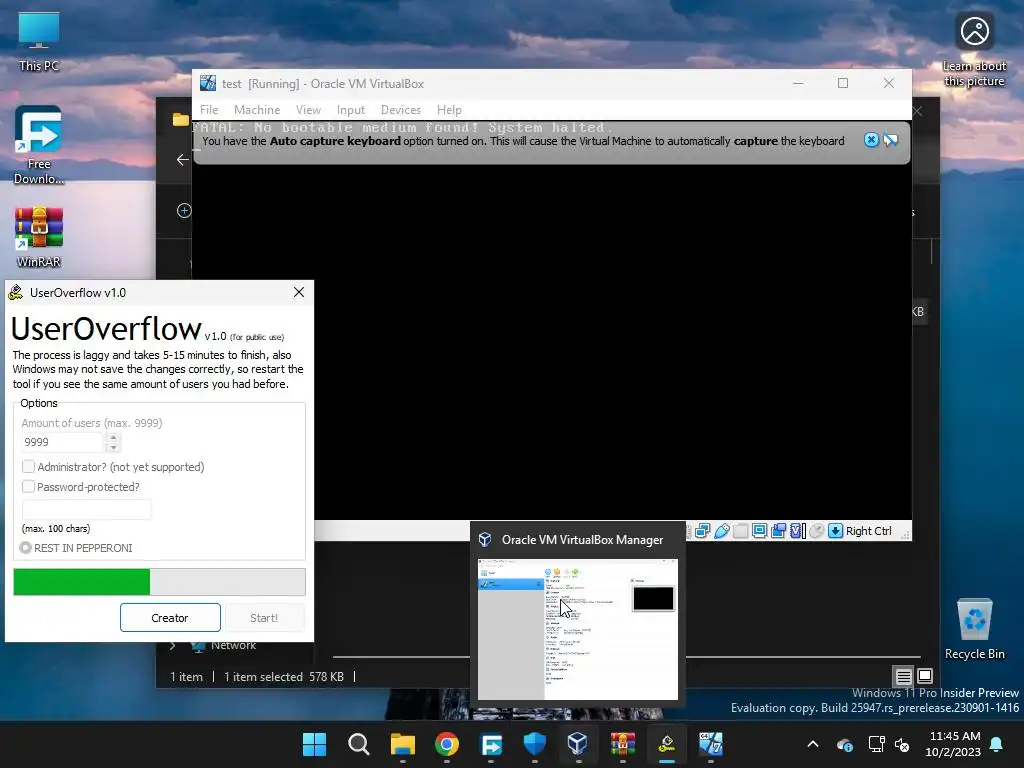Image resolution: width=1024 pixels, height=768 pixels.
Task: Open the Machine menu in VirtualBox
Action: point(257,110)
